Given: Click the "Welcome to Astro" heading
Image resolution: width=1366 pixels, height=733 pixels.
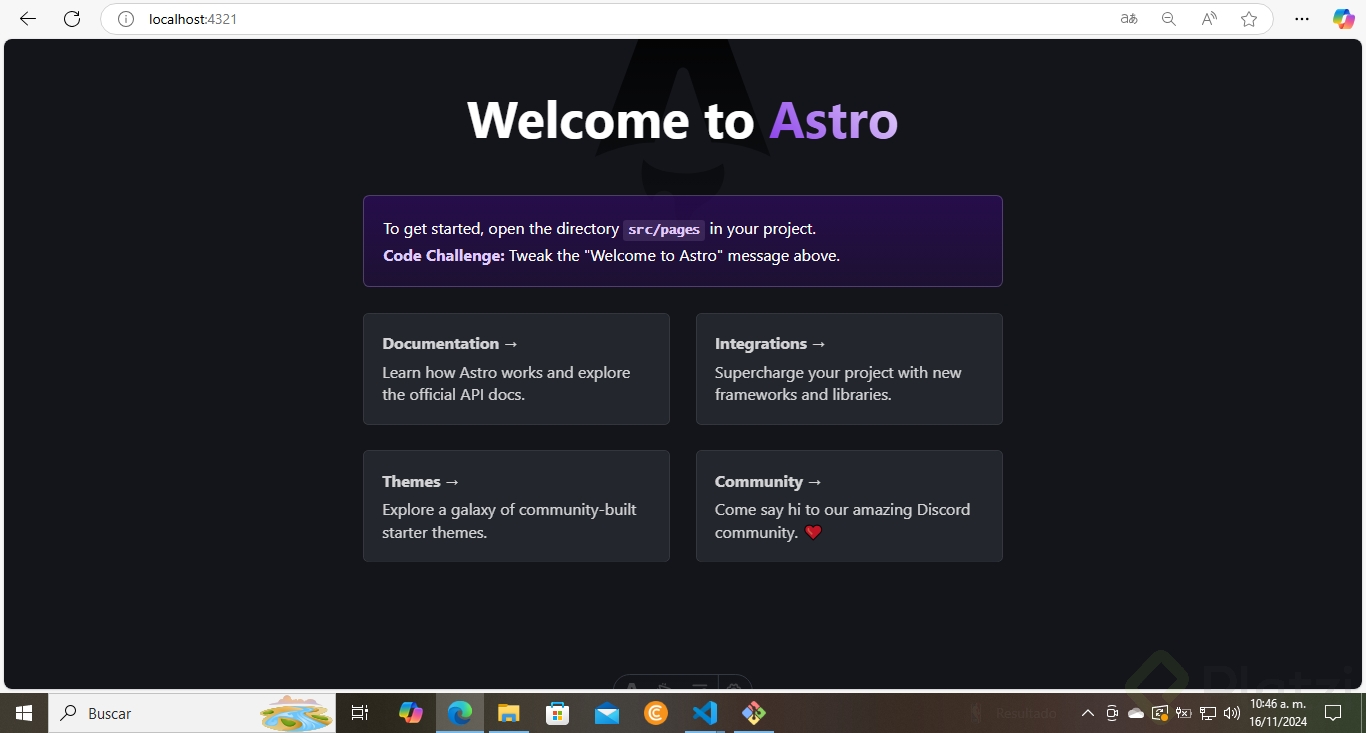Looking at the screenshot, I should tap(683, 120).
